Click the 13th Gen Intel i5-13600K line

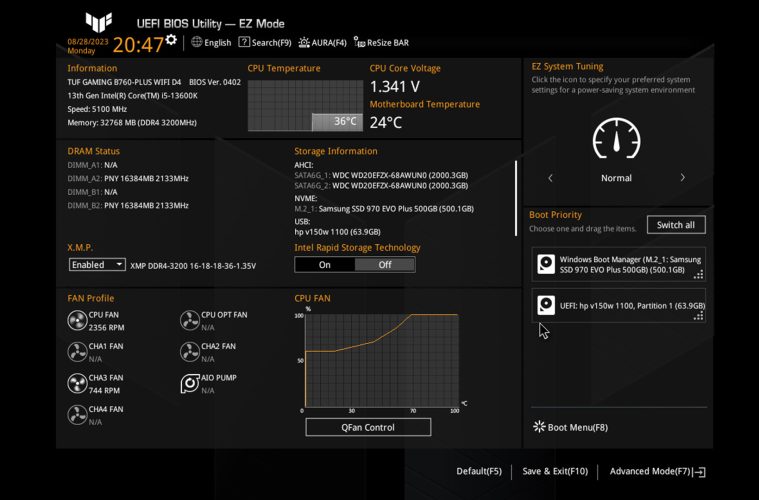coord(132,95)
